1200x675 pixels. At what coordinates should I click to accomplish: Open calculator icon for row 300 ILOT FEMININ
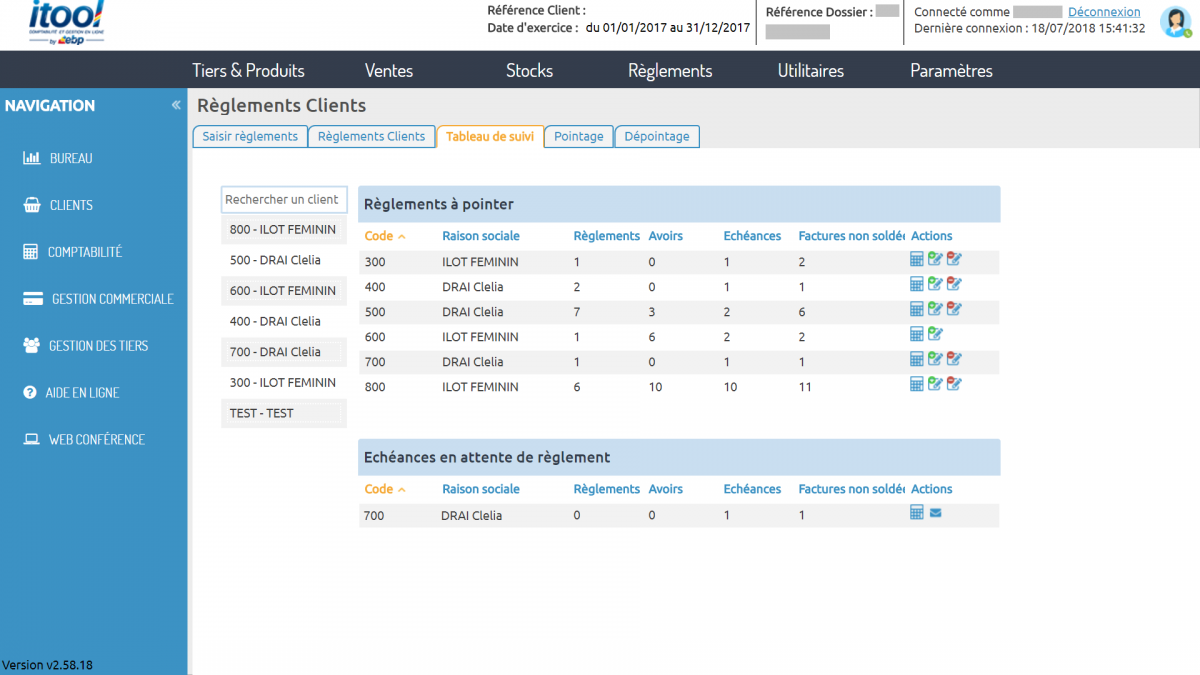(917, 259)
